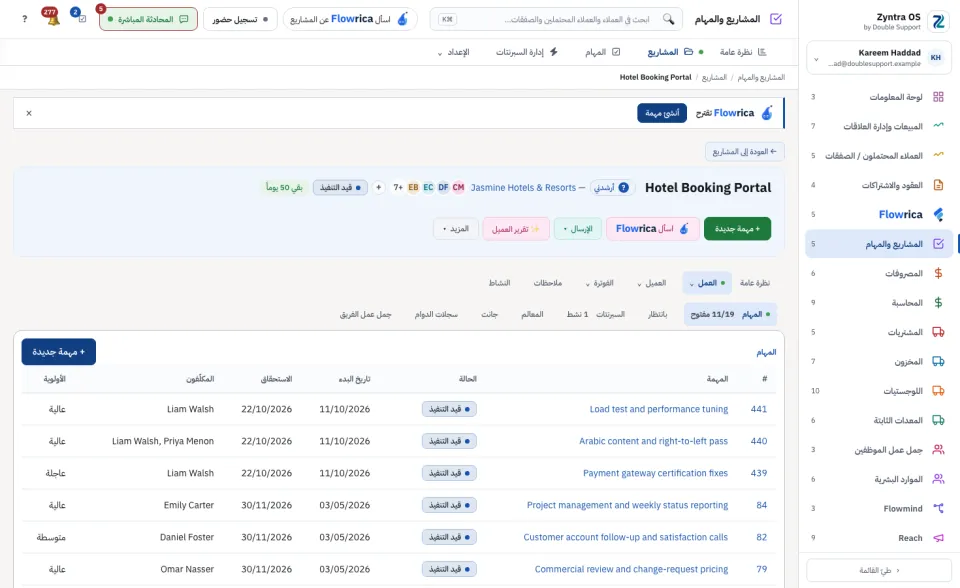The width and height of the screenshot is (960, 588).
Task: Click the search magnifier icon
Action: coord(669,19)
